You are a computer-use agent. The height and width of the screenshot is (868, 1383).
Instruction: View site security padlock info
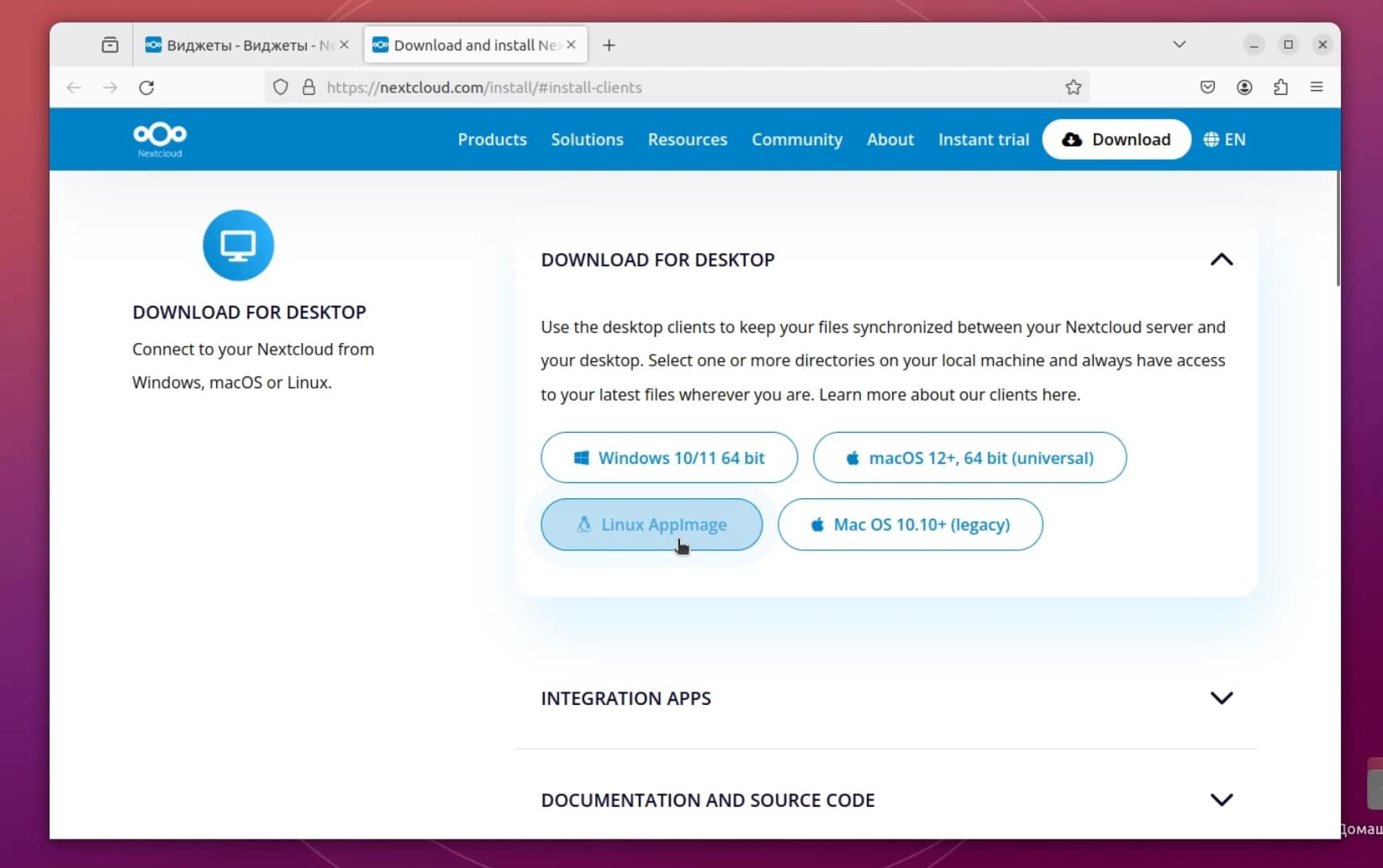[309, 87]
